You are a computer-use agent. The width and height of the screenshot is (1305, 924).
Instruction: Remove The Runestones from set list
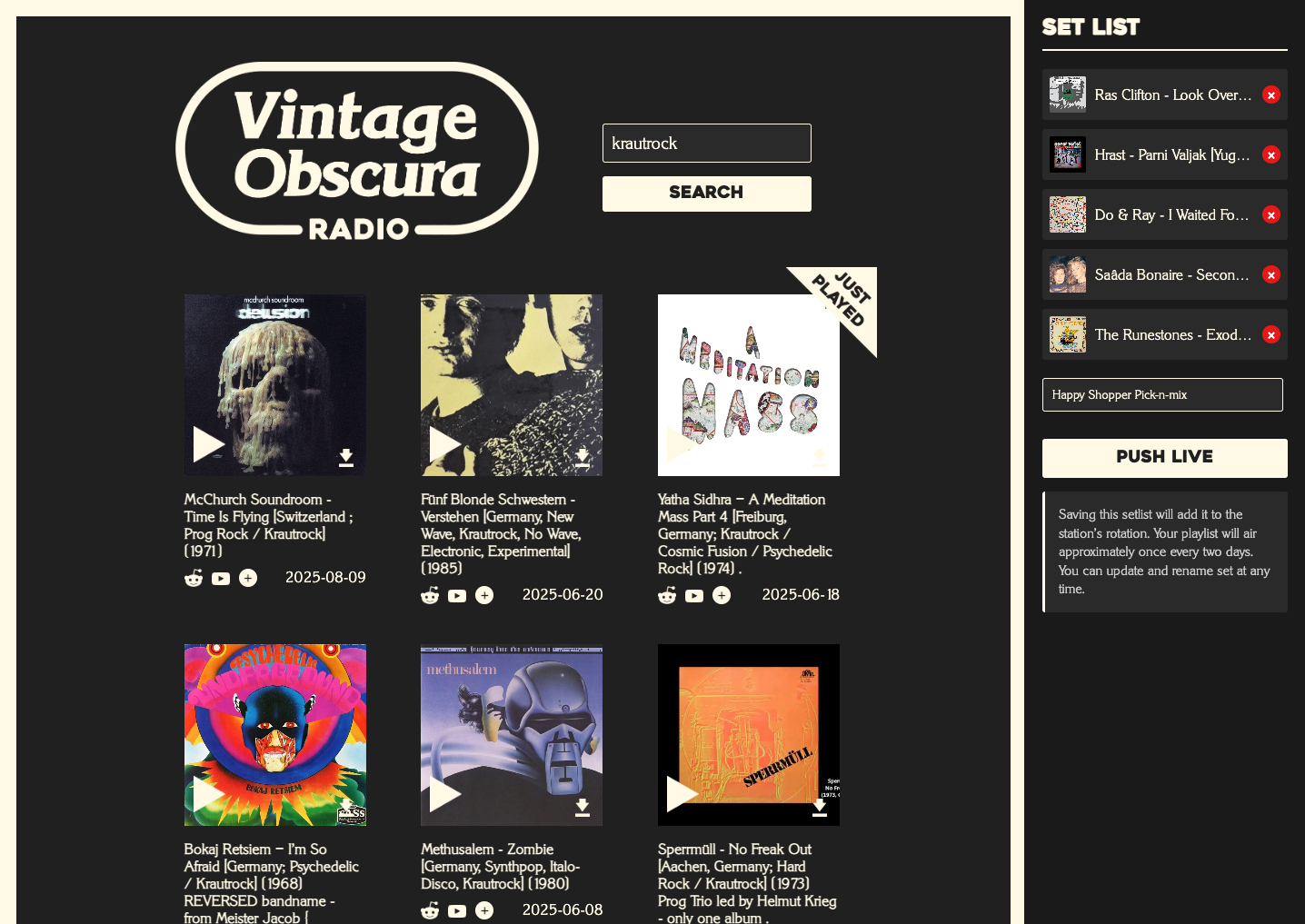tap(1271, 334)
